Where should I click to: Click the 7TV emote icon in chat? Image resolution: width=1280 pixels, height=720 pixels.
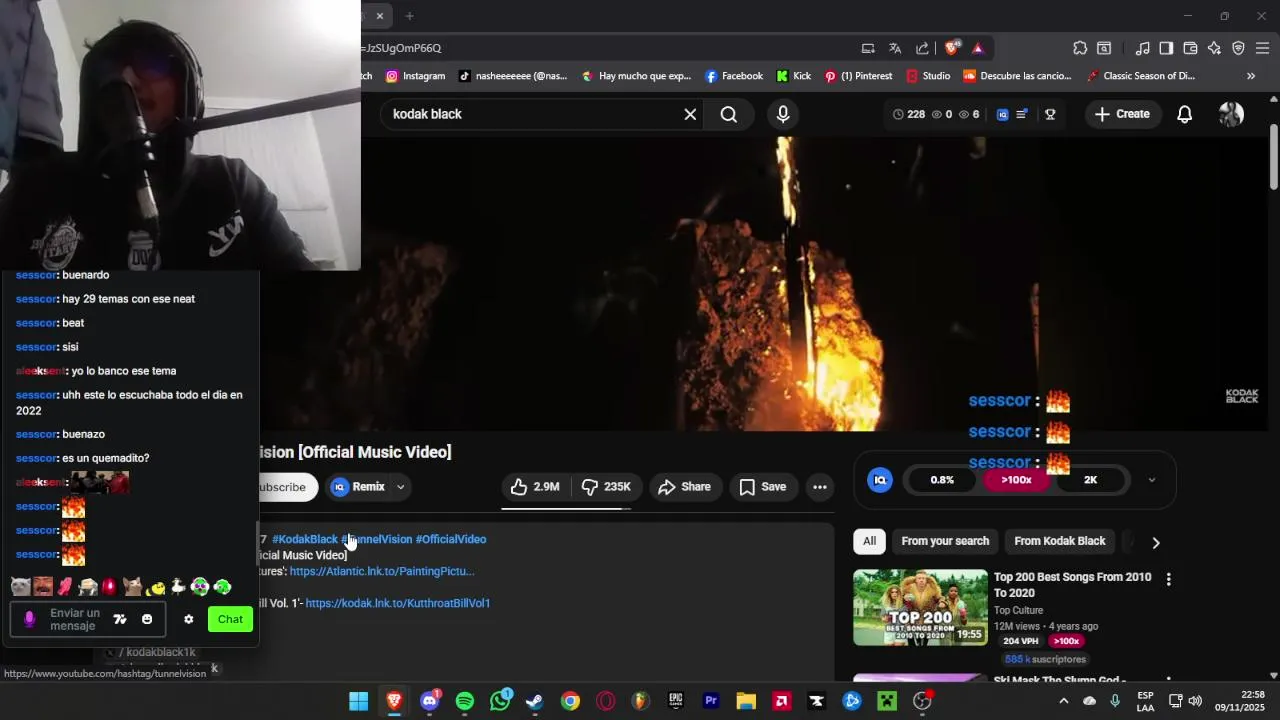[120, 619]
